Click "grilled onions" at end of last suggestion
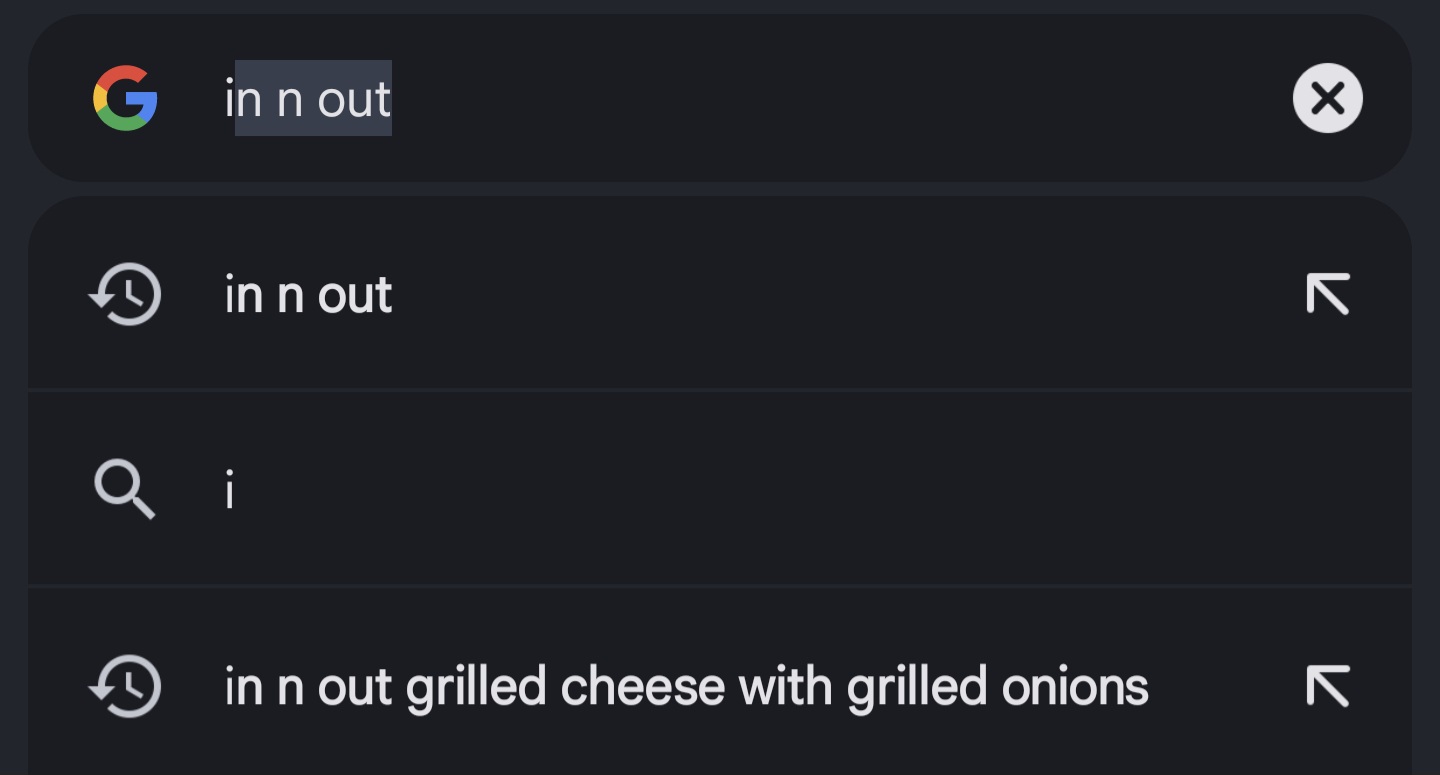Screen dimensions: 1440x775 (x=997, y=687)
